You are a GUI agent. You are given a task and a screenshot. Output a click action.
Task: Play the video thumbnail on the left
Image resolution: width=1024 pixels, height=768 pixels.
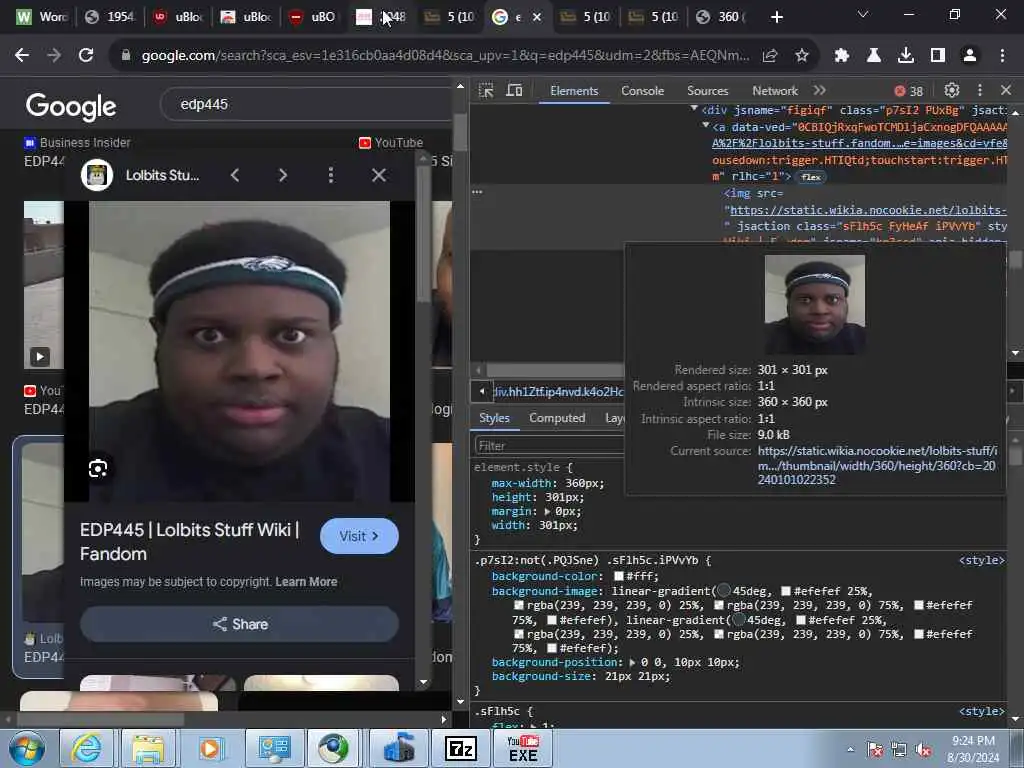pos(40,357)
